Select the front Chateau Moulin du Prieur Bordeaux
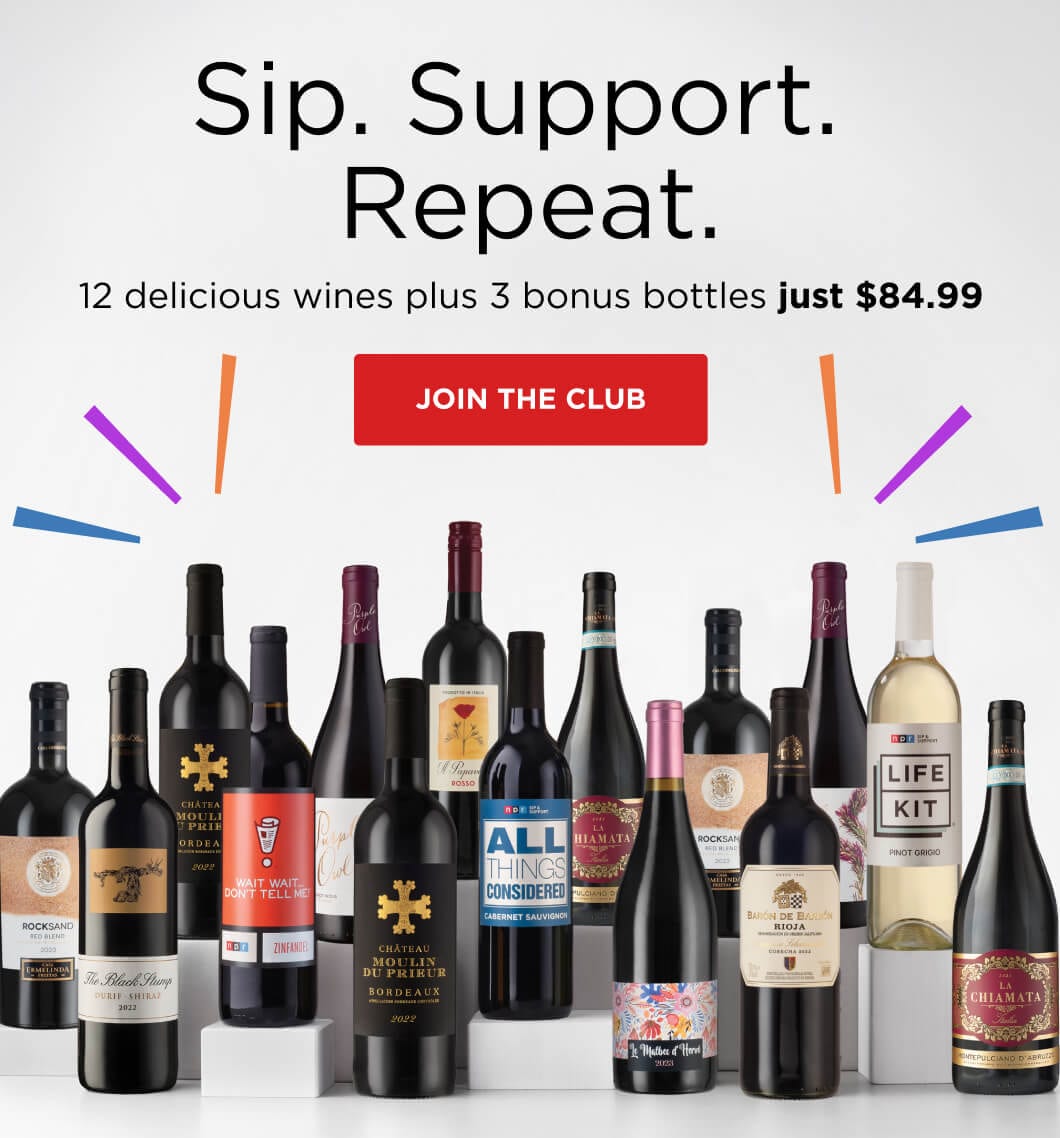Screen dimensions: 1060x1138 point(405,888)
